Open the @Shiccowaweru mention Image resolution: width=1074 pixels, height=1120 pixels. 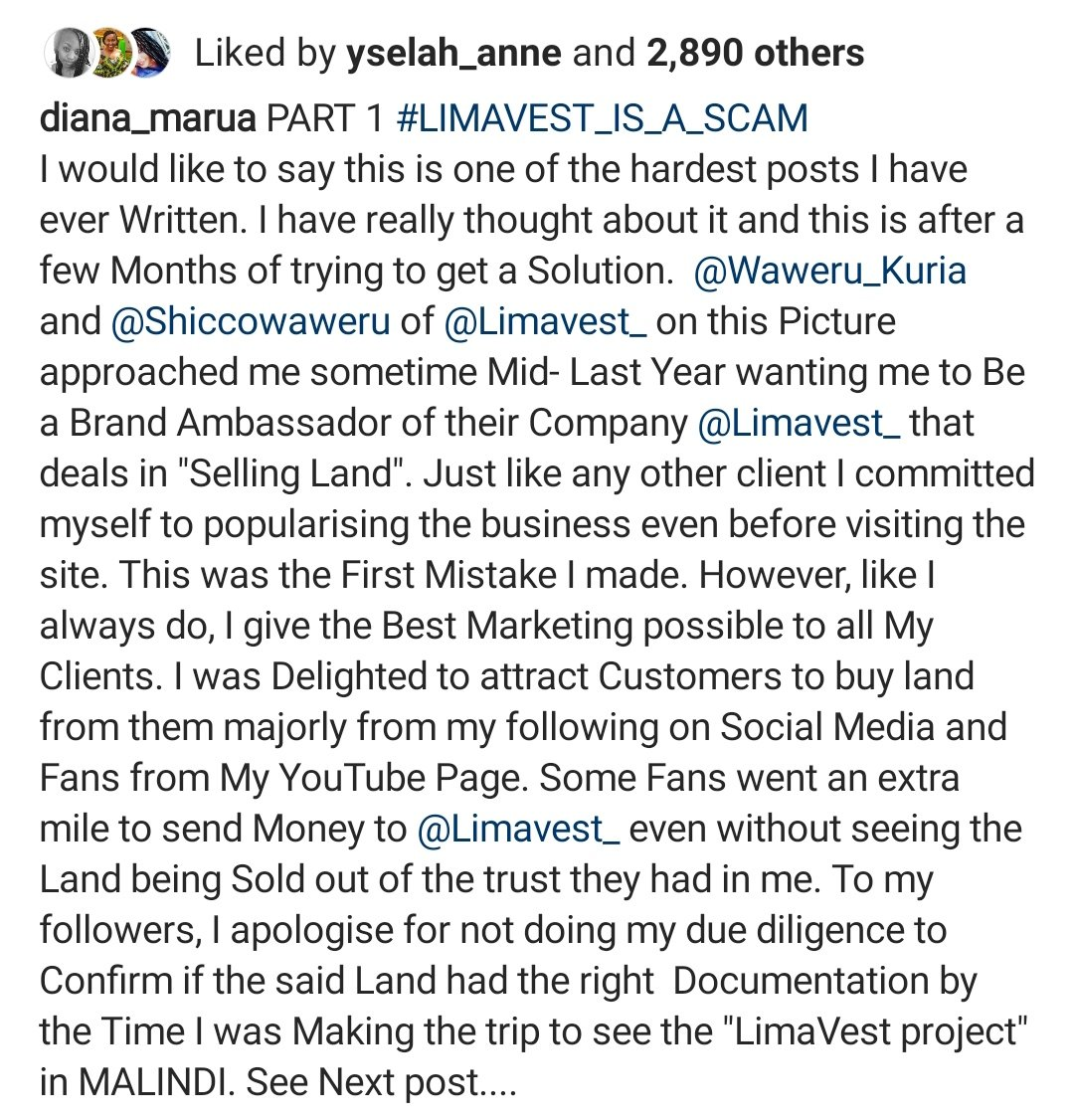tap(251, 322)
